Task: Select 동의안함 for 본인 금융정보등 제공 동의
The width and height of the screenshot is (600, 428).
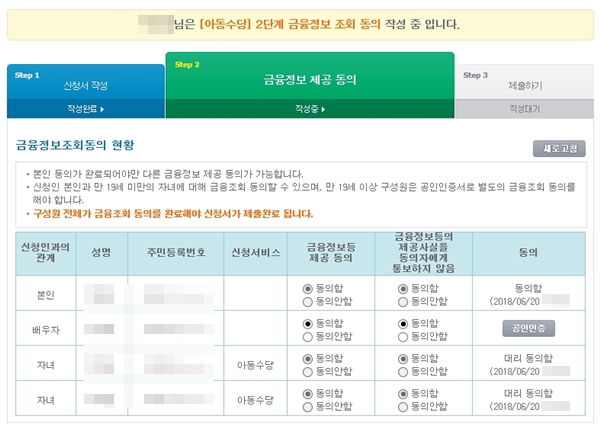Action: coord(307,300)
